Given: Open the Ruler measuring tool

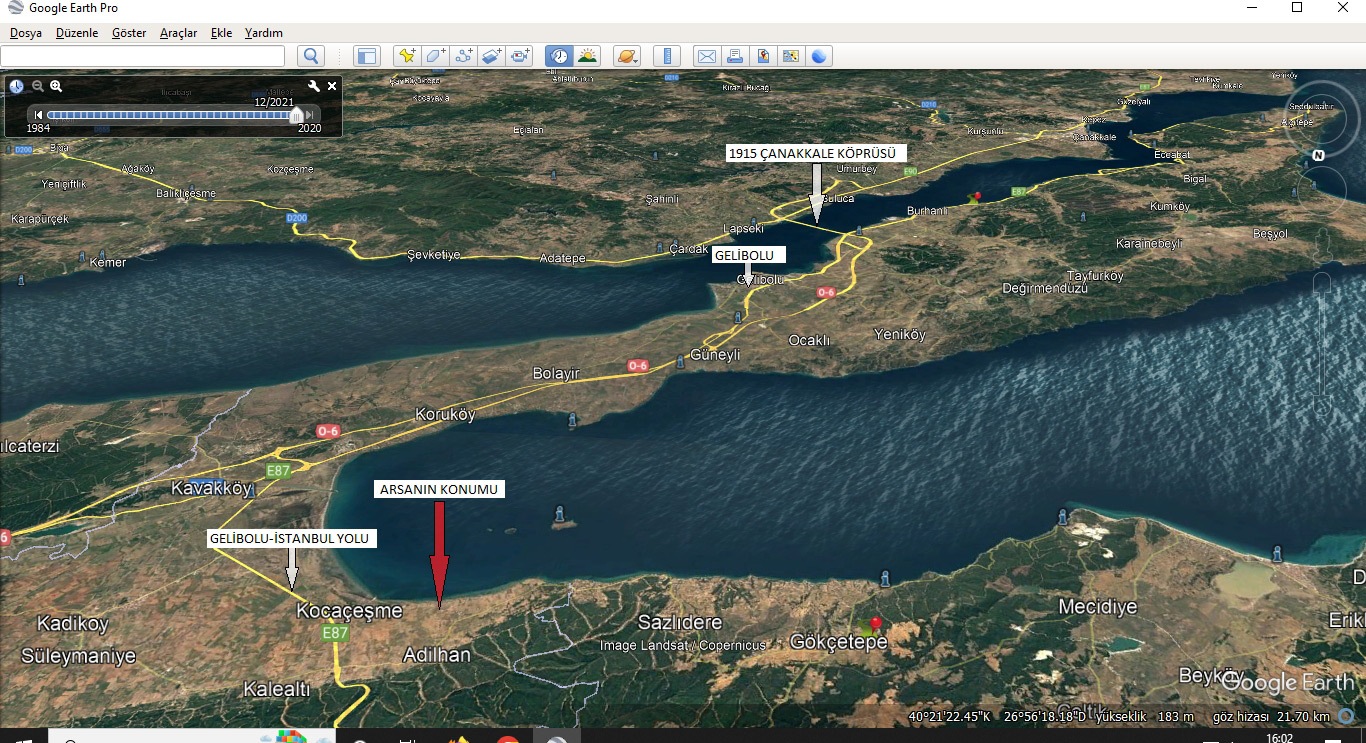Looking at the screenshot, I should coord(667,56).
